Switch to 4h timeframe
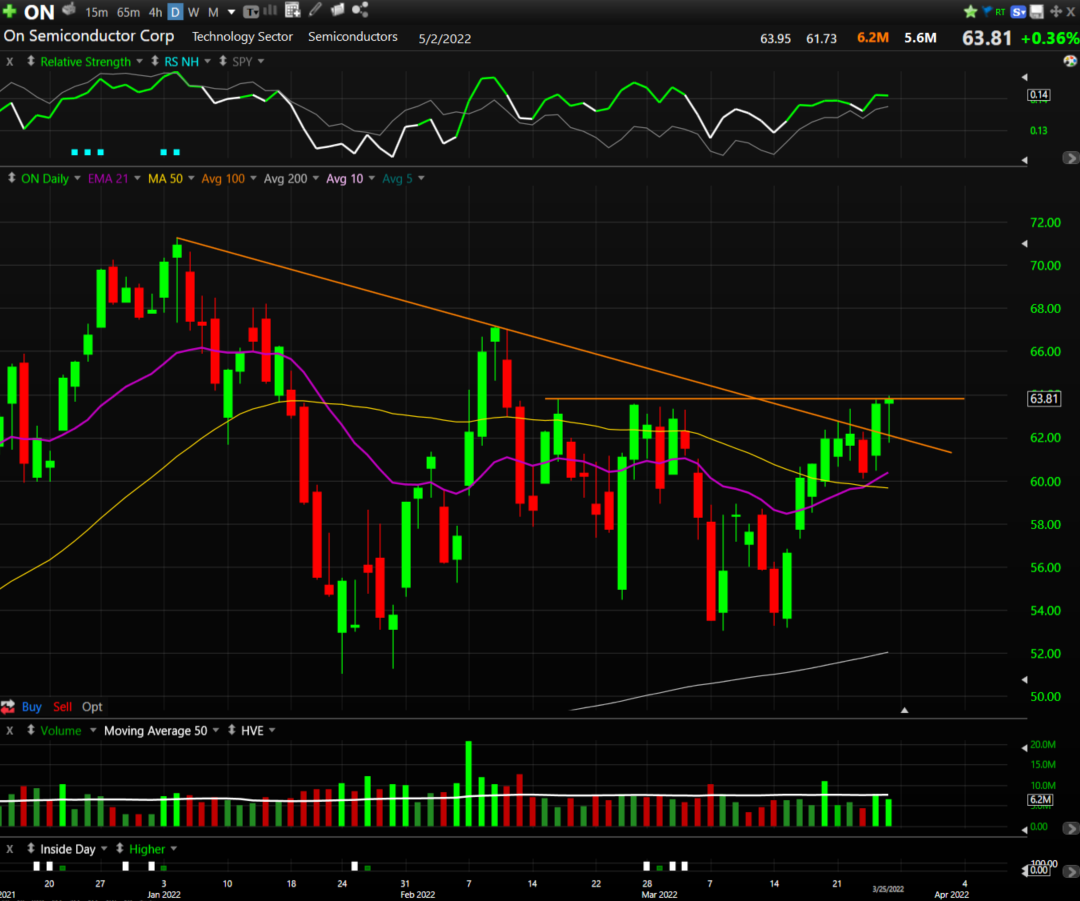Screen dimensions: 1080x901 pyautogui.click(x=155, y=12)
